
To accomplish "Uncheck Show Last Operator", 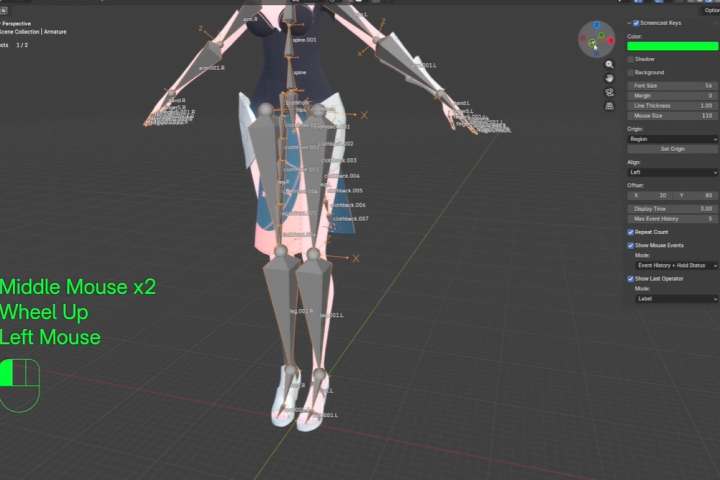I will (630, 279).
